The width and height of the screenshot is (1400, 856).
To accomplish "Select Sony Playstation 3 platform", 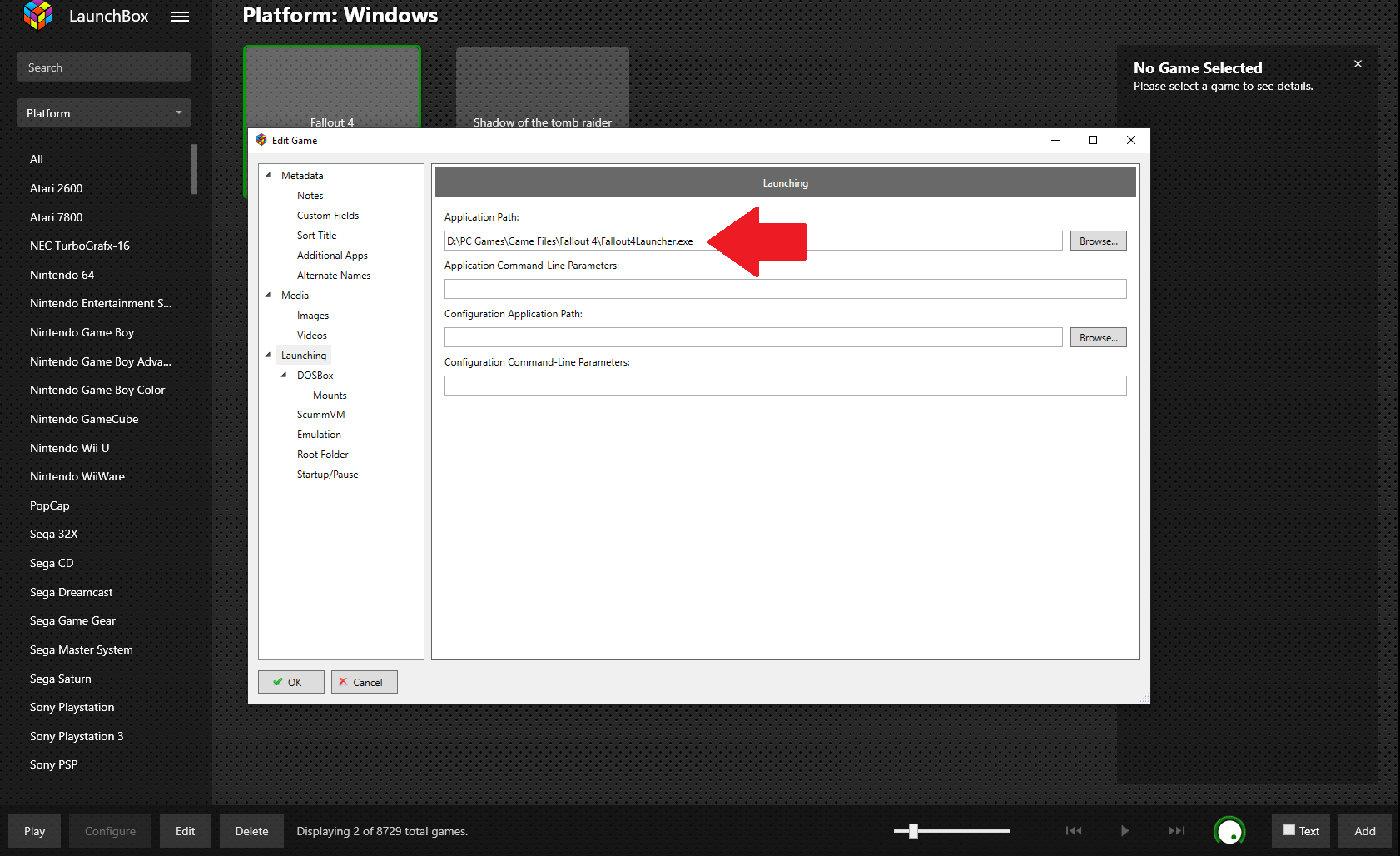I will tap(77, 736).
